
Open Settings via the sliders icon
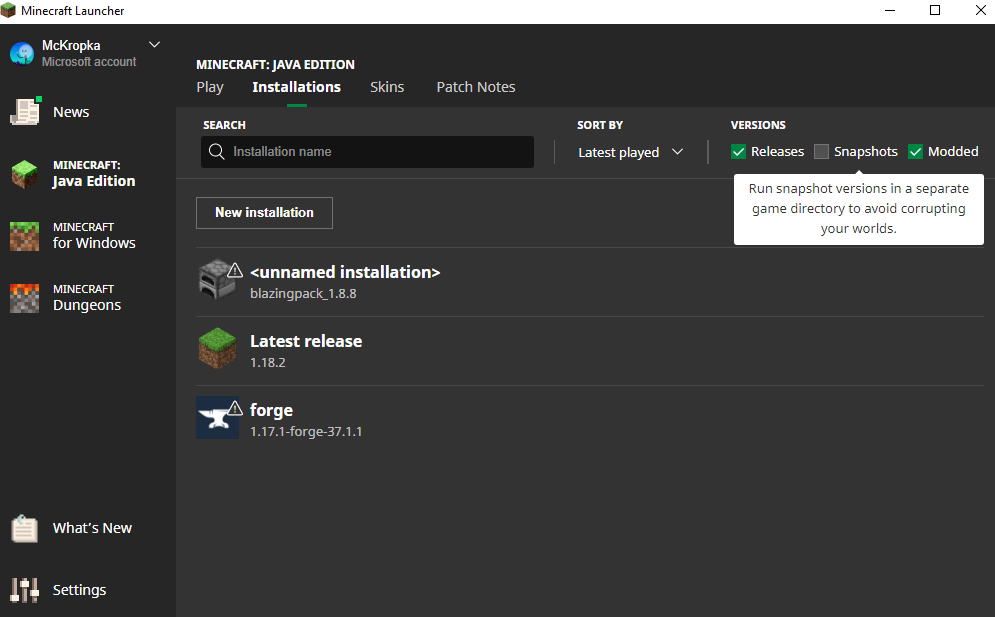click(x=24, y=590)
